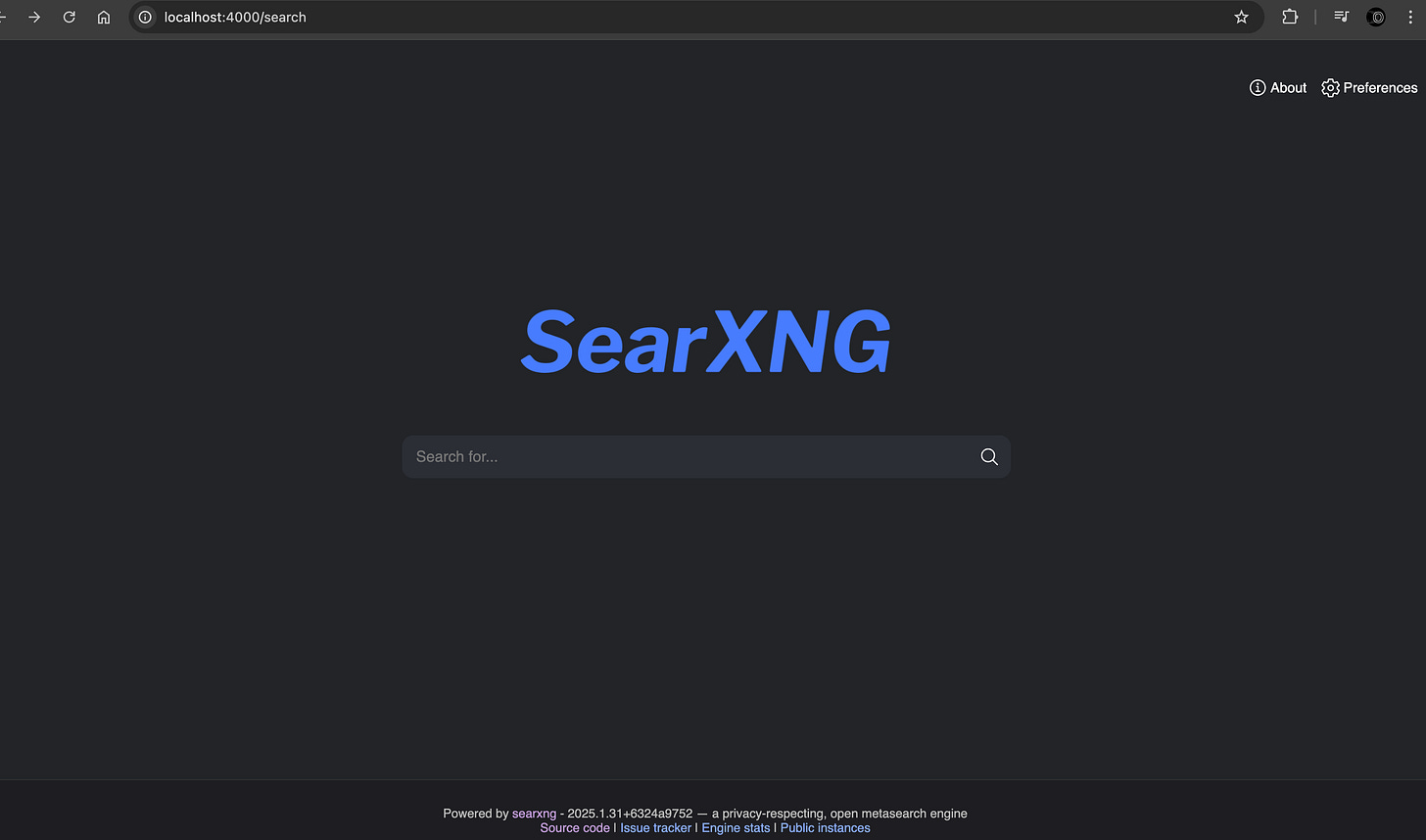Screen dimensions: 1426x840
Task: Open the About page
Action: [1278, 88]
